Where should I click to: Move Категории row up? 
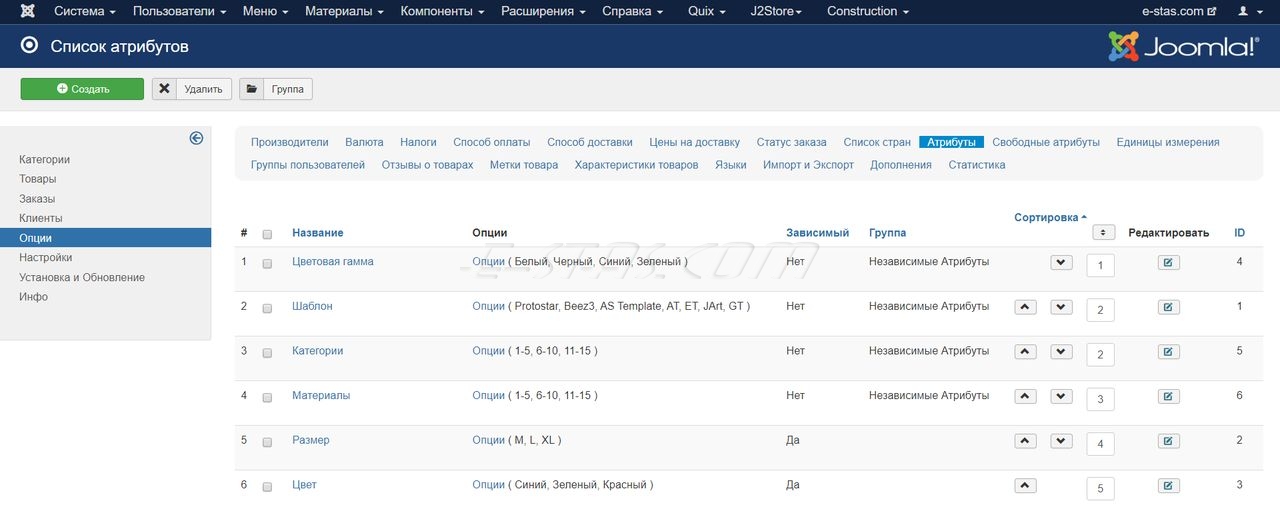coord(1025,352)
